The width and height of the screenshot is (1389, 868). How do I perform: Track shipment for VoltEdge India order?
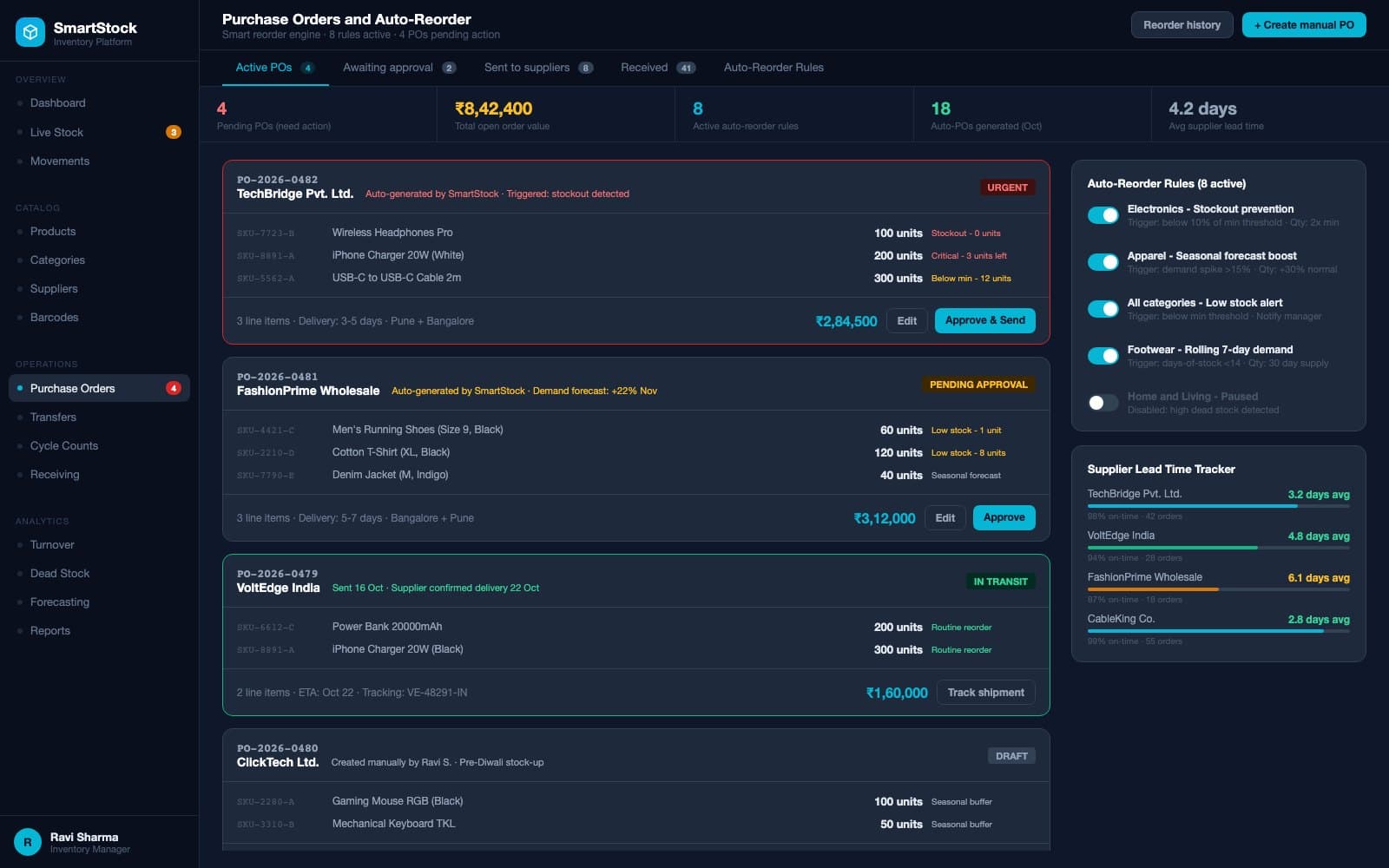[x=985, y=693]
